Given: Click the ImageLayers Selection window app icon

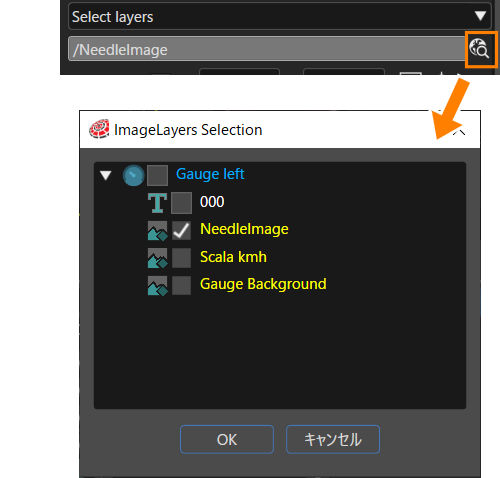Looking at the screenshot, I should click(99, 129).
